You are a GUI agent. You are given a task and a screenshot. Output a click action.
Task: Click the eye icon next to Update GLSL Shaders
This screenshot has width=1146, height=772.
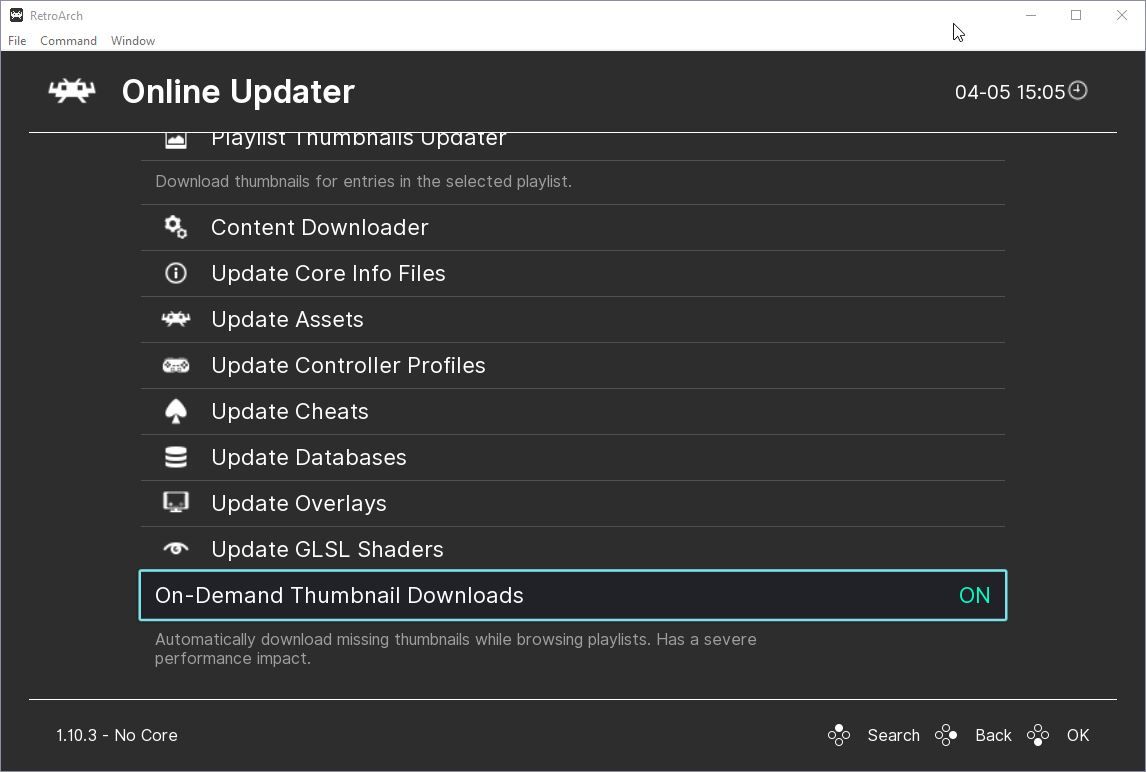175,549
